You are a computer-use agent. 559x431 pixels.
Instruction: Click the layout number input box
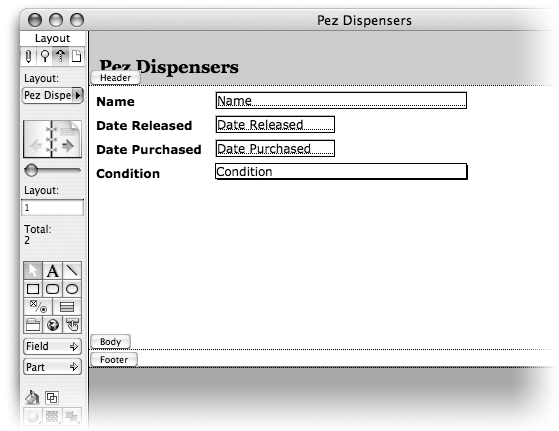pyautogui.click(x=52, y=208)
